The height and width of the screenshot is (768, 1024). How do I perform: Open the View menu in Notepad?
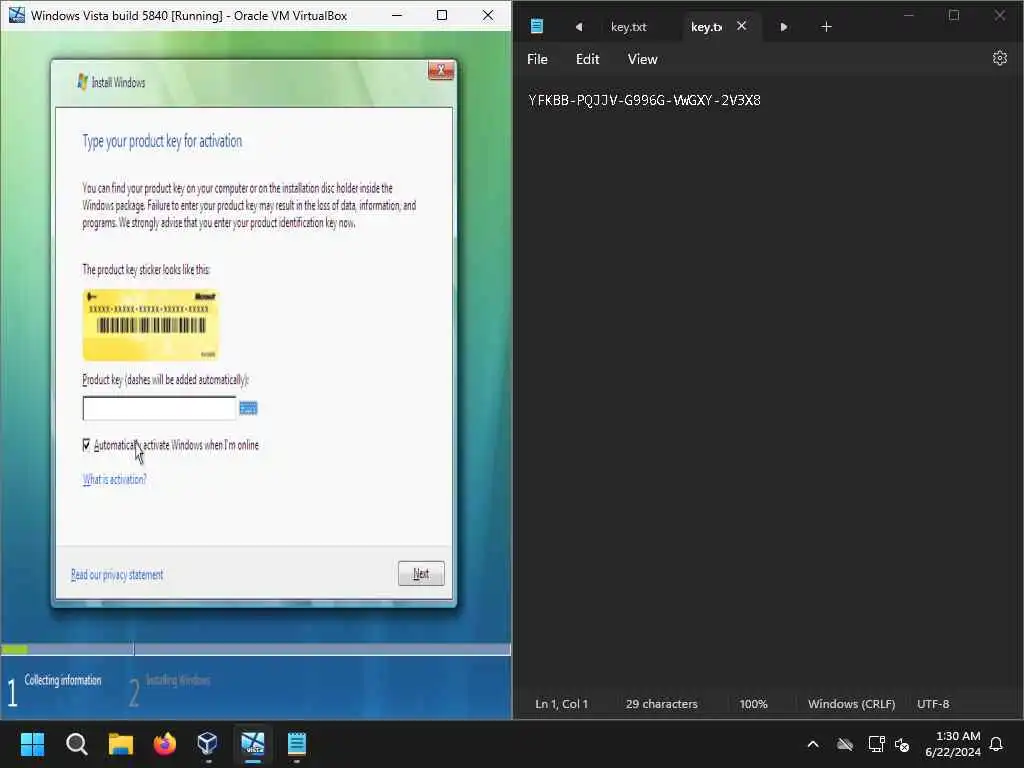tap(643, 59)
